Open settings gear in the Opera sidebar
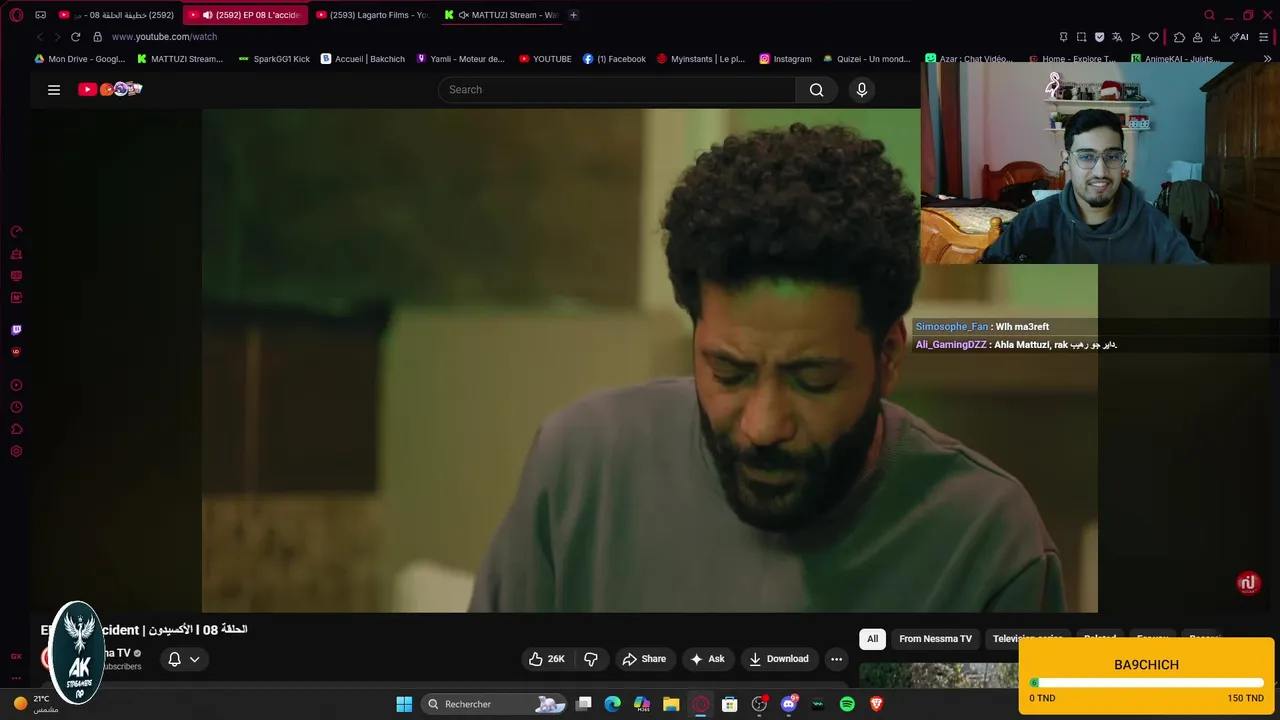Viewport: 1280px width, 720px height. click(16, 452)
